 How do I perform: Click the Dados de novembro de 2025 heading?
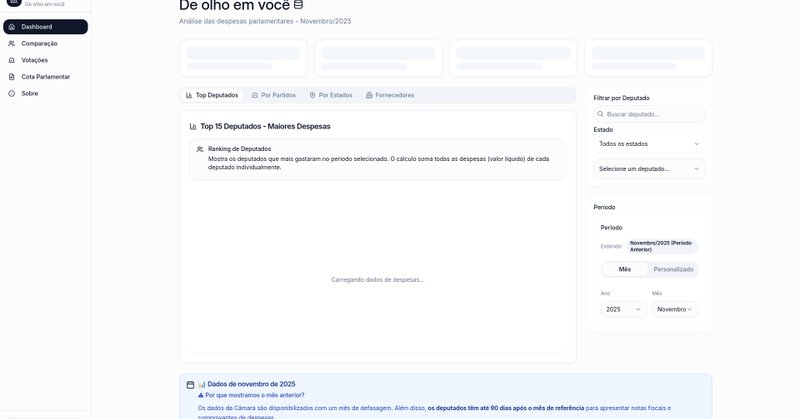(x=247, y=384)
